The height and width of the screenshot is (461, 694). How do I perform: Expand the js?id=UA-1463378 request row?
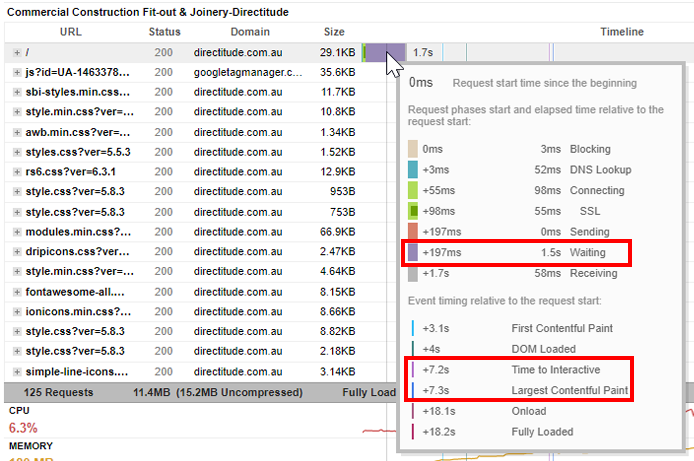click(x=17, y=72)
